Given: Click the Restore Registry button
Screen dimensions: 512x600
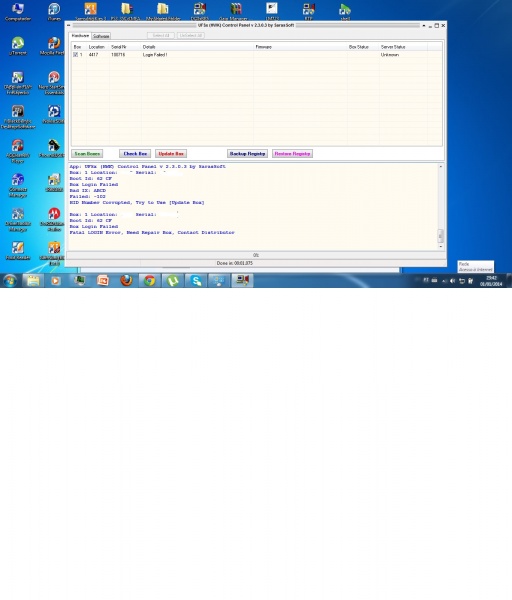Looking at the screenshot, I should point(292,153).
